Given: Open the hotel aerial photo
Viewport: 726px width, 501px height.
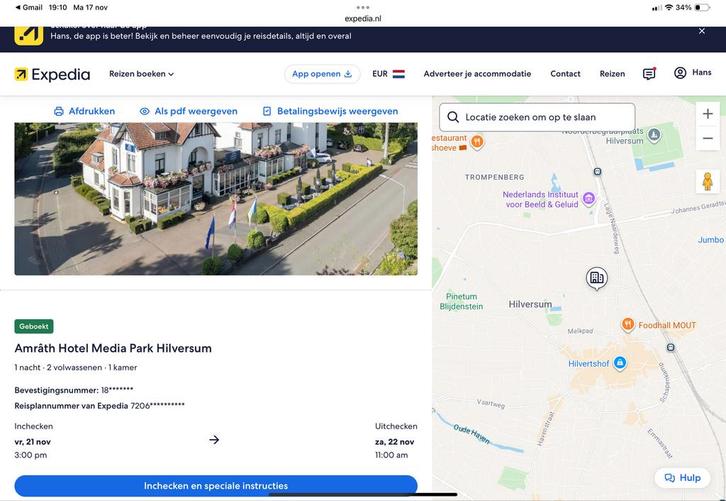Looking at the screenshot, I should click(x=216, y=199).
